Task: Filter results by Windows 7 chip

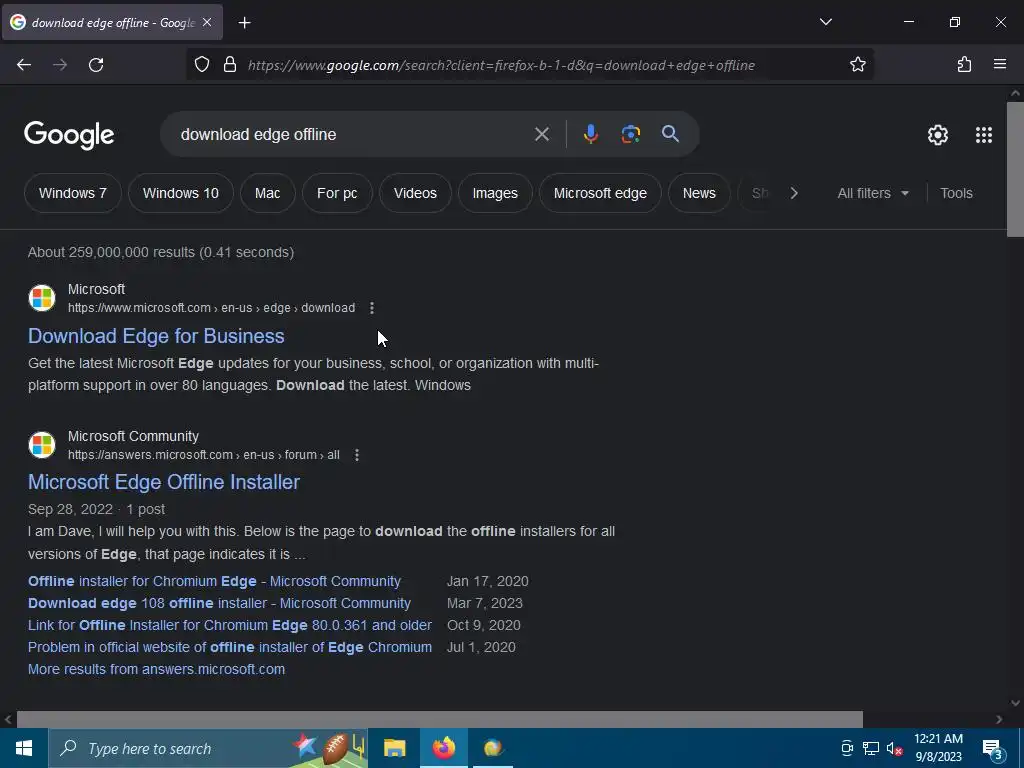Action: point(72,193)
